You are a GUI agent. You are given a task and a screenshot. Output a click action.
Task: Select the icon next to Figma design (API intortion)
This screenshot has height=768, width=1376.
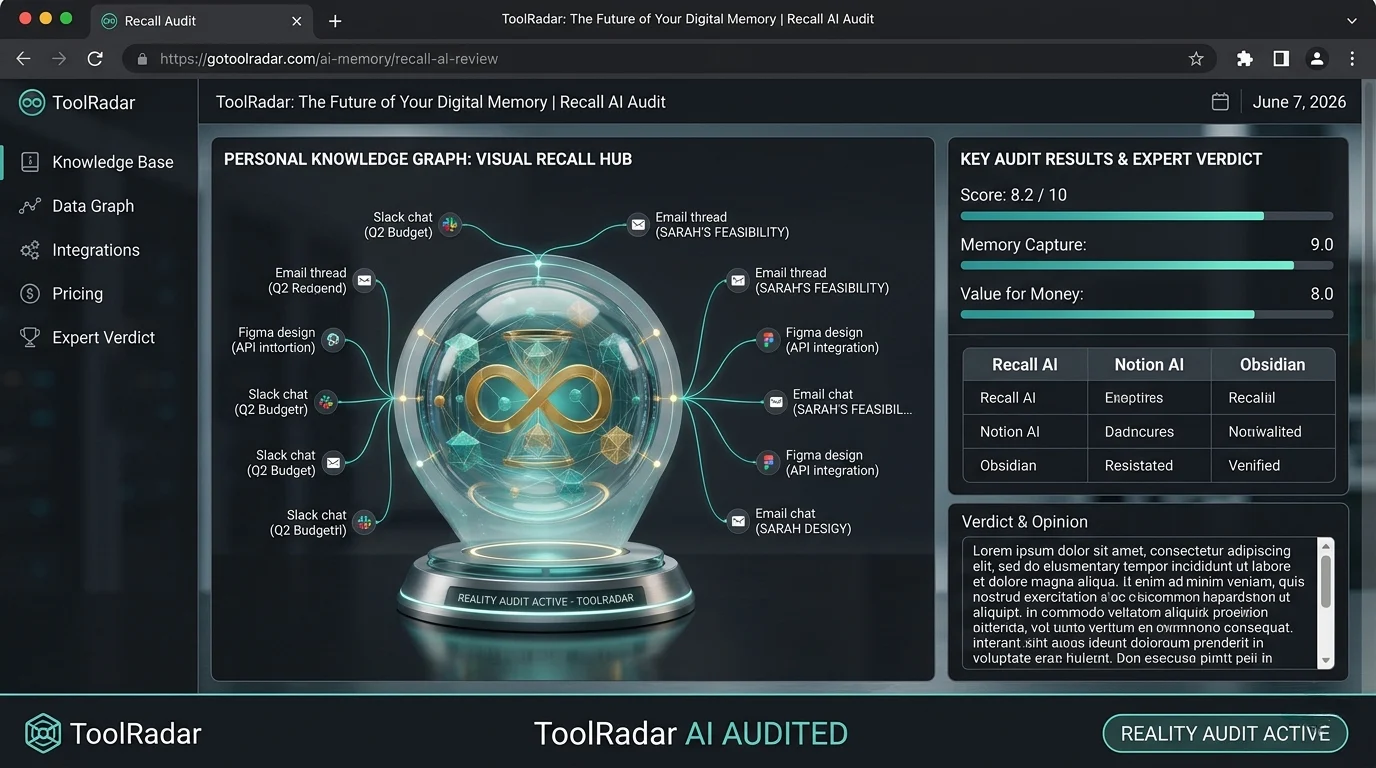click(x=333, y=340)
